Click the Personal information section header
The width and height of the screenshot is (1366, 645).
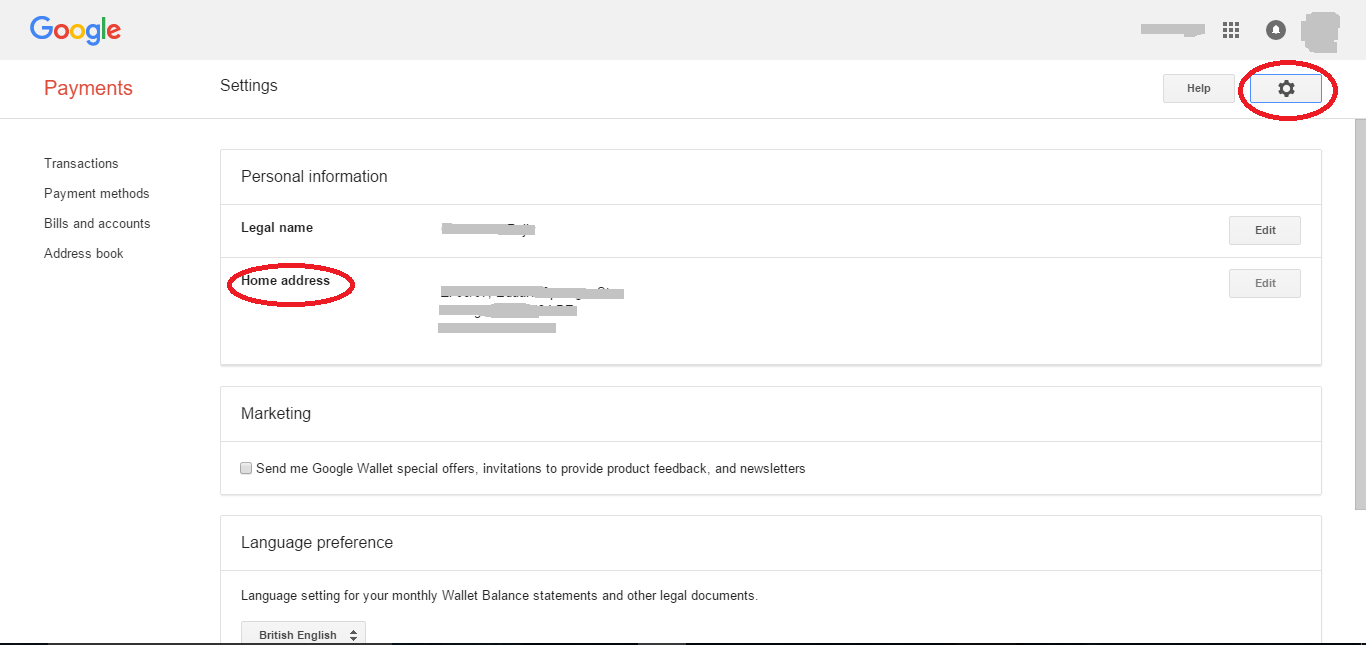[x=314, y=177]
